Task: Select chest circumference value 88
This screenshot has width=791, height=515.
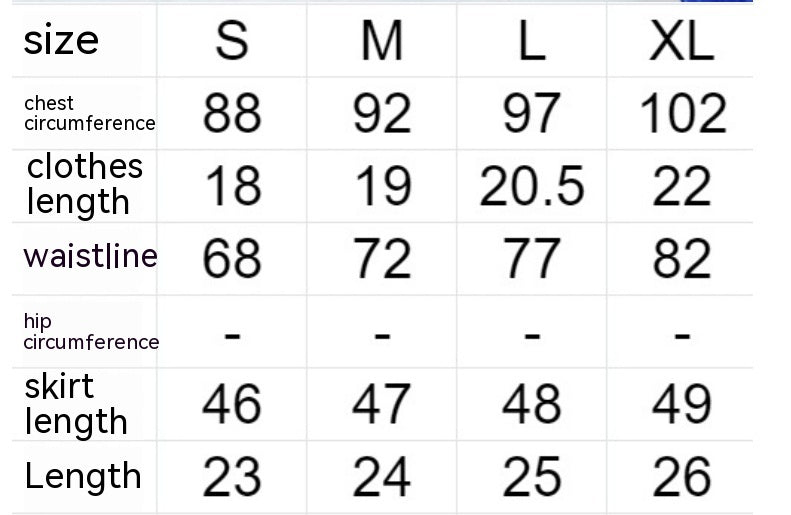Action: (x=232, y=114)
